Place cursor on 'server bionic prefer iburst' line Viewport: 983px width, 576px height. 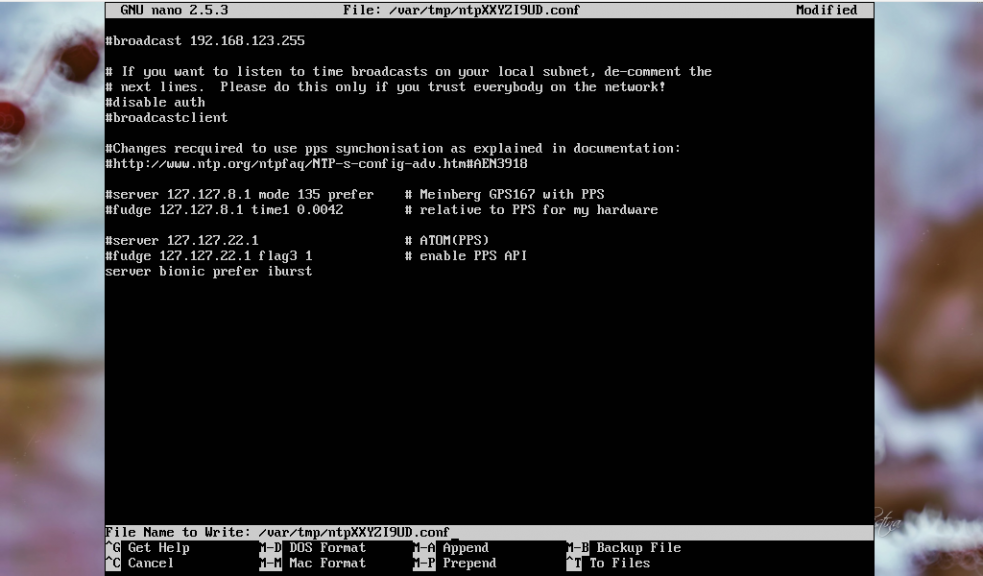coord(208,271)
